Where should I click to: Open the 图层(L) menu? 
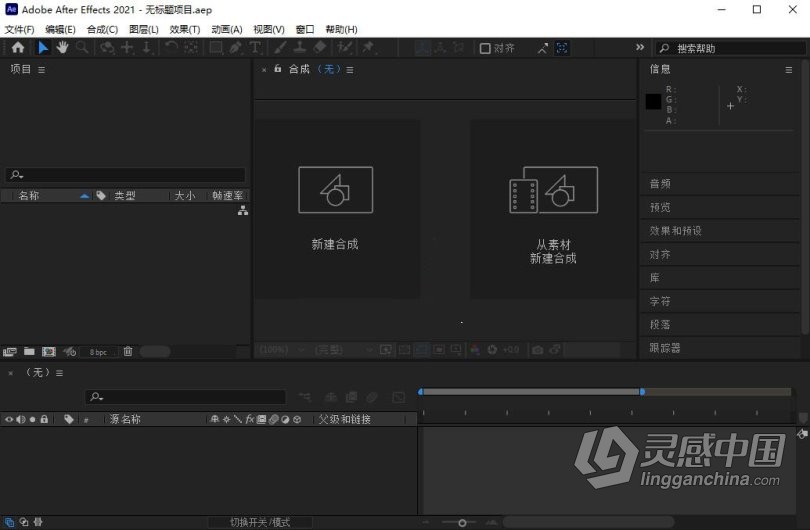click(144, 29)
